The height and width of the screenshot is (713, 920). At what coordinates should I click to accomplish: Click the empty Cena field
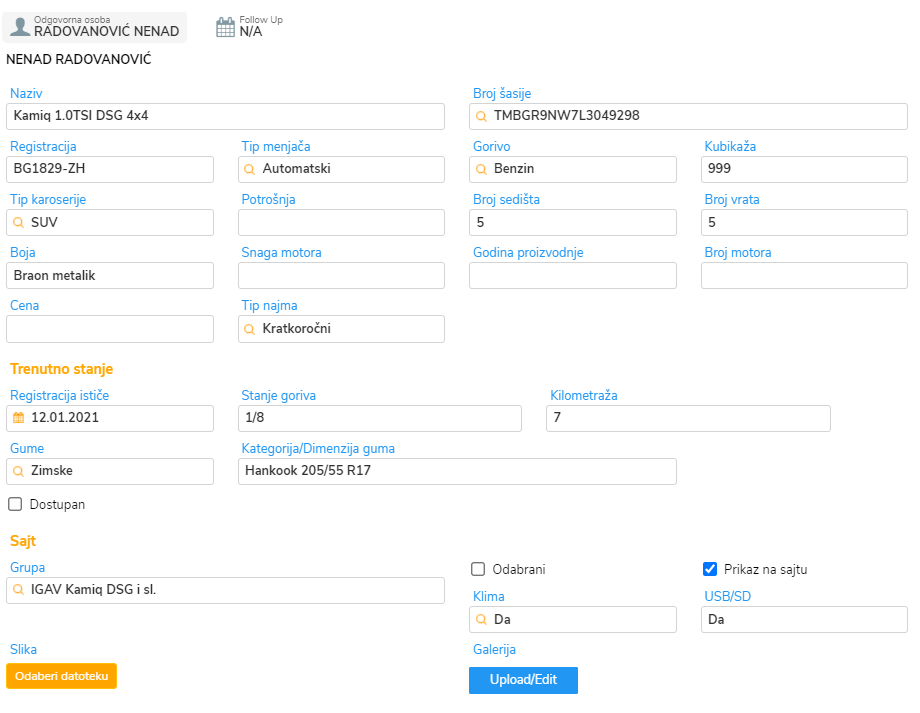[110, 329]
